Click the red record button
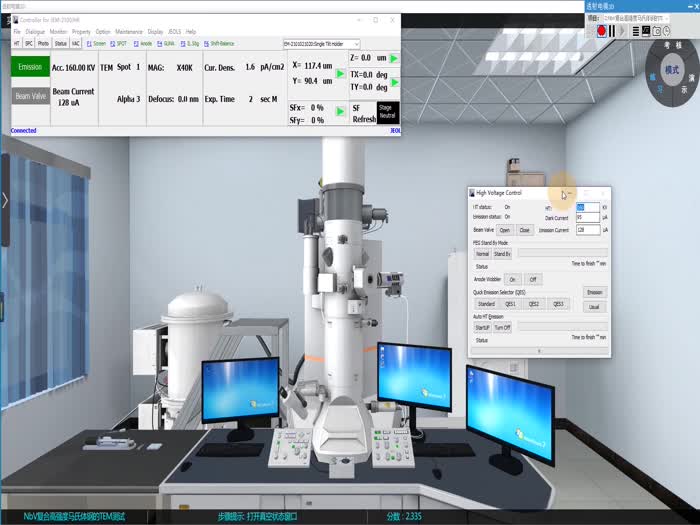700x525 pixels. (x=602, y=31)
